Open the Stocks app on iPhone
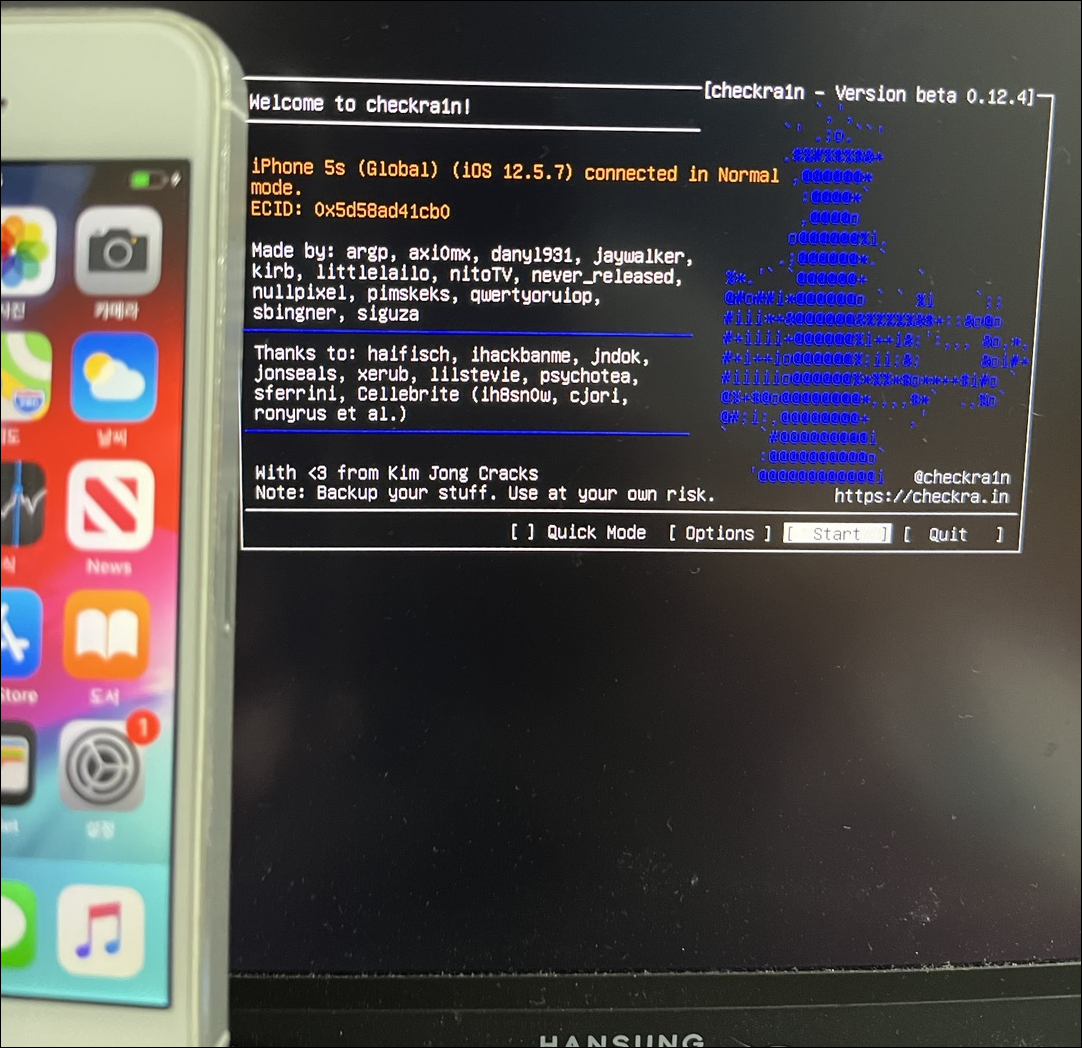 click(x=22, y=505)
